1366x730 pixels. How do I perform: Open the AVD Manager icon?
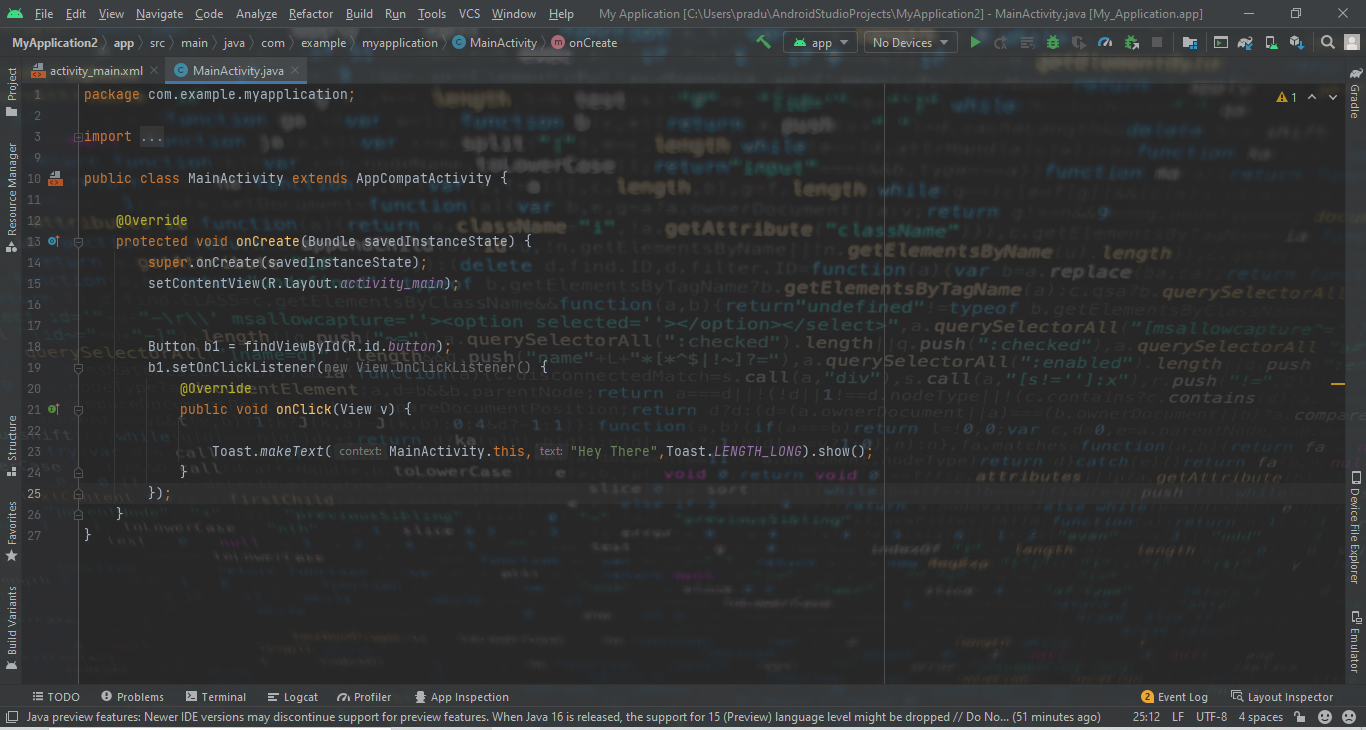pyautogui.click(x=1272, y=42)
